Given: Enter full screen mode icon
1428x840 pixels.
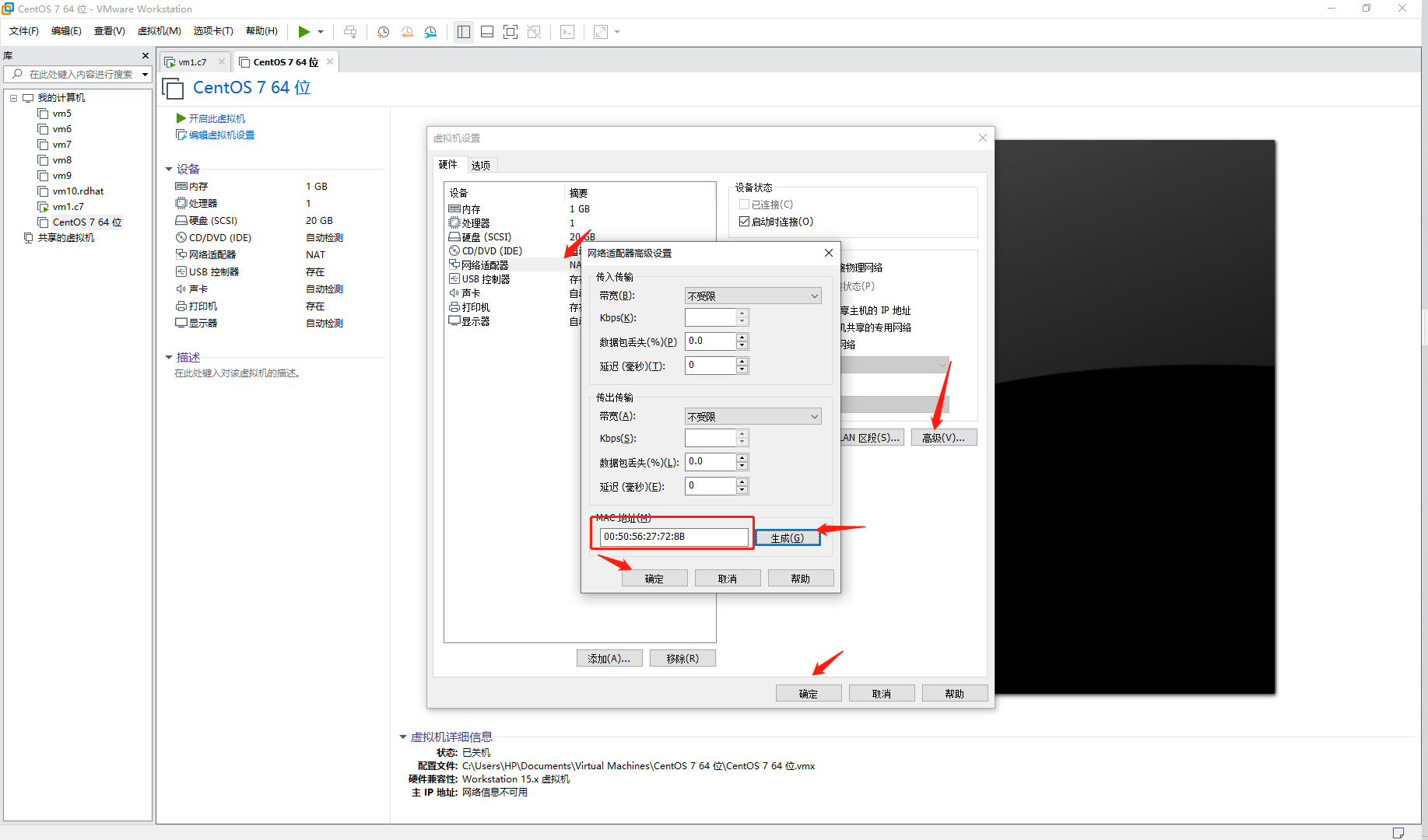Looking at the screenshot, I should point(511,32).
